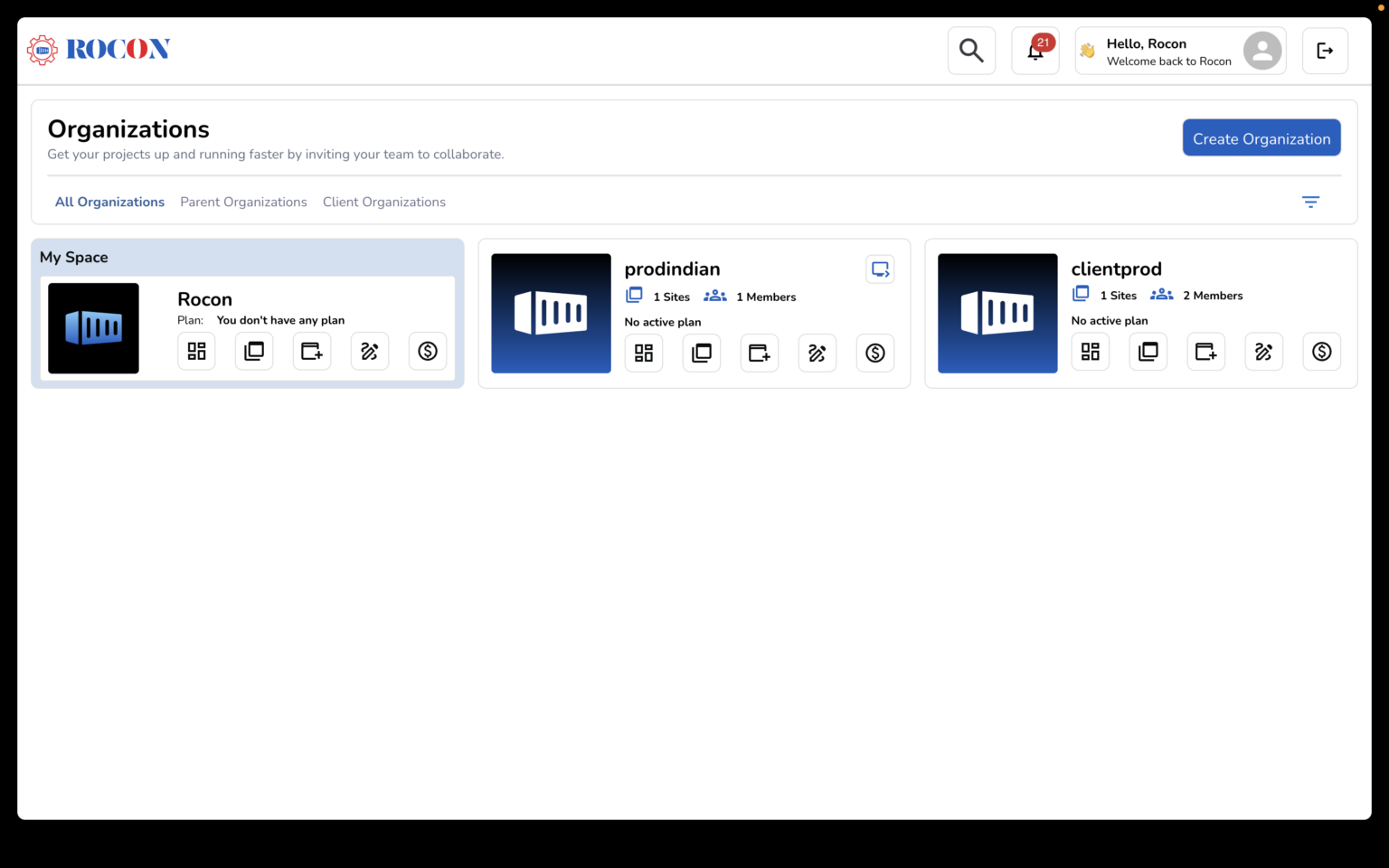The height and width of the screenshot is (868, 1389).
Task: Log out via the exit icon
Action: [1324, 51]
